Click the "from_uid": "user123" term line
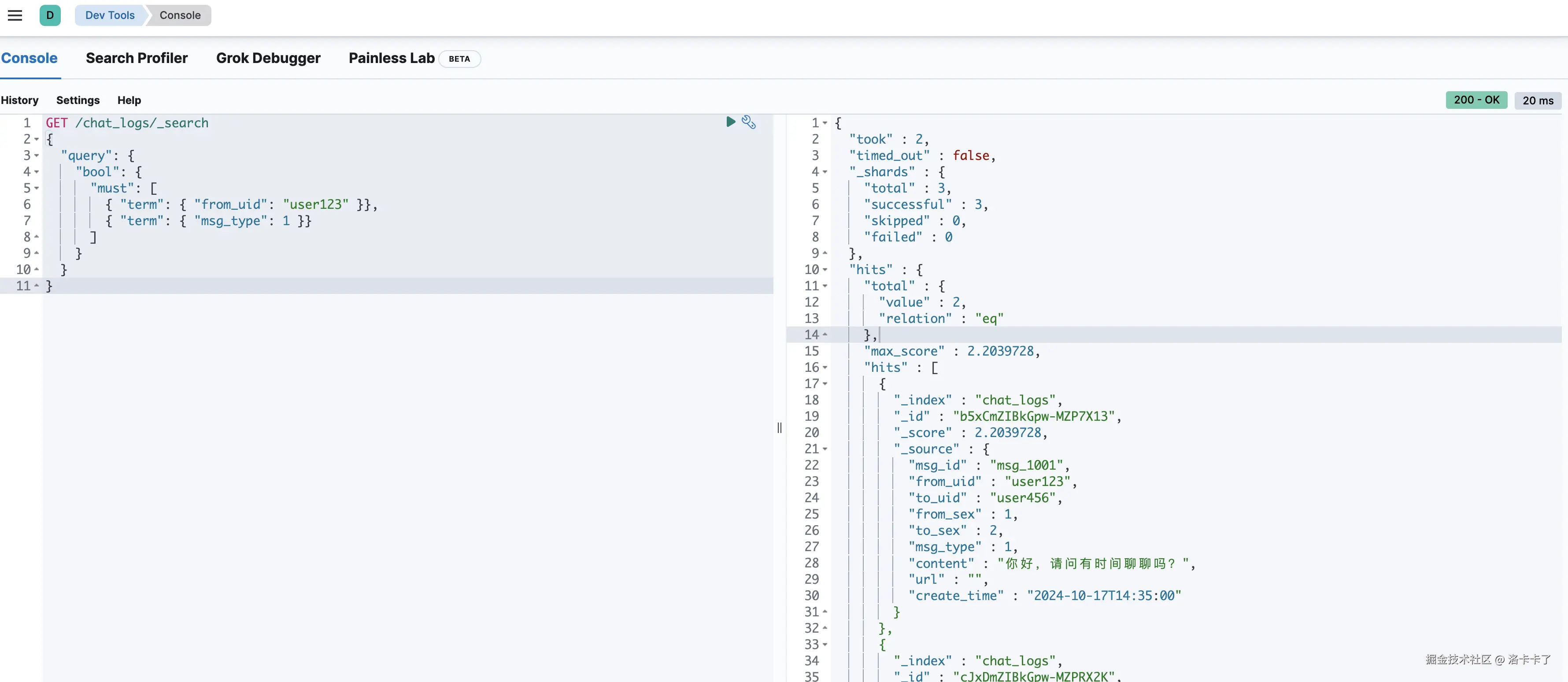This screenshot has height=682, width=1568. (242, 204)
